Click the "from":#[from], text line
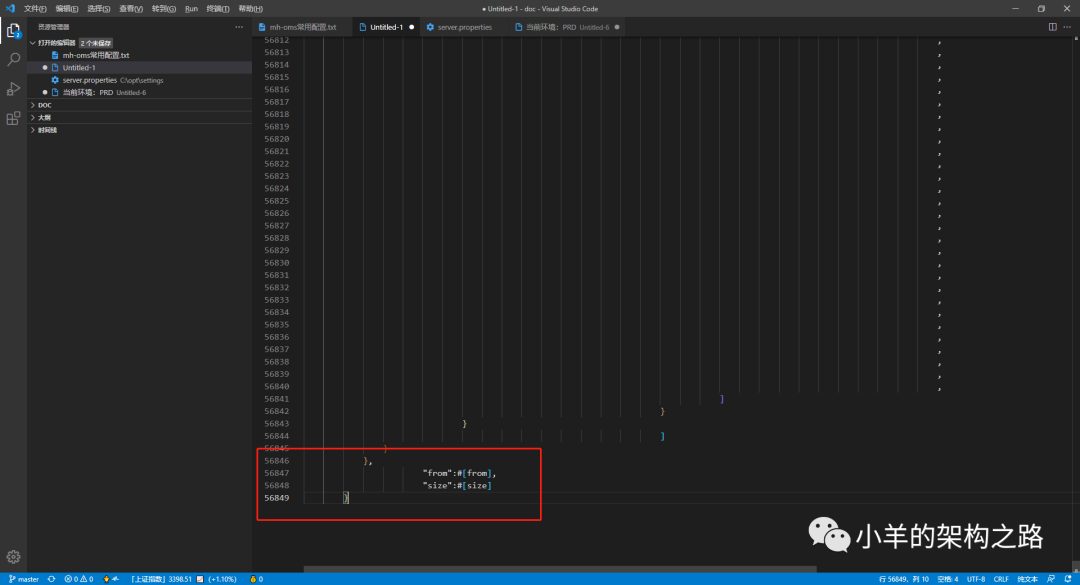1080x585 pixels. coord(459,473)
